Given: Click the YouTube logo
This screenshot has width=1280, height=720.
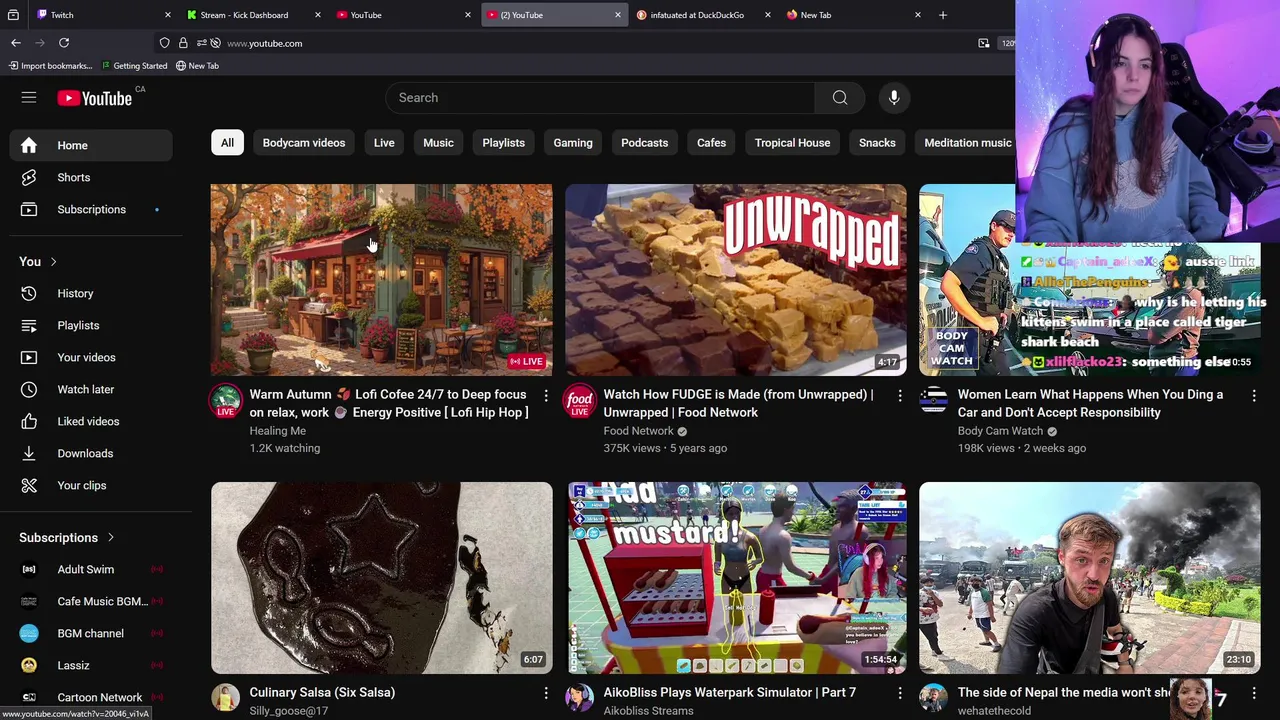Looking at the screenshot, I should click(x=95, y=98).
